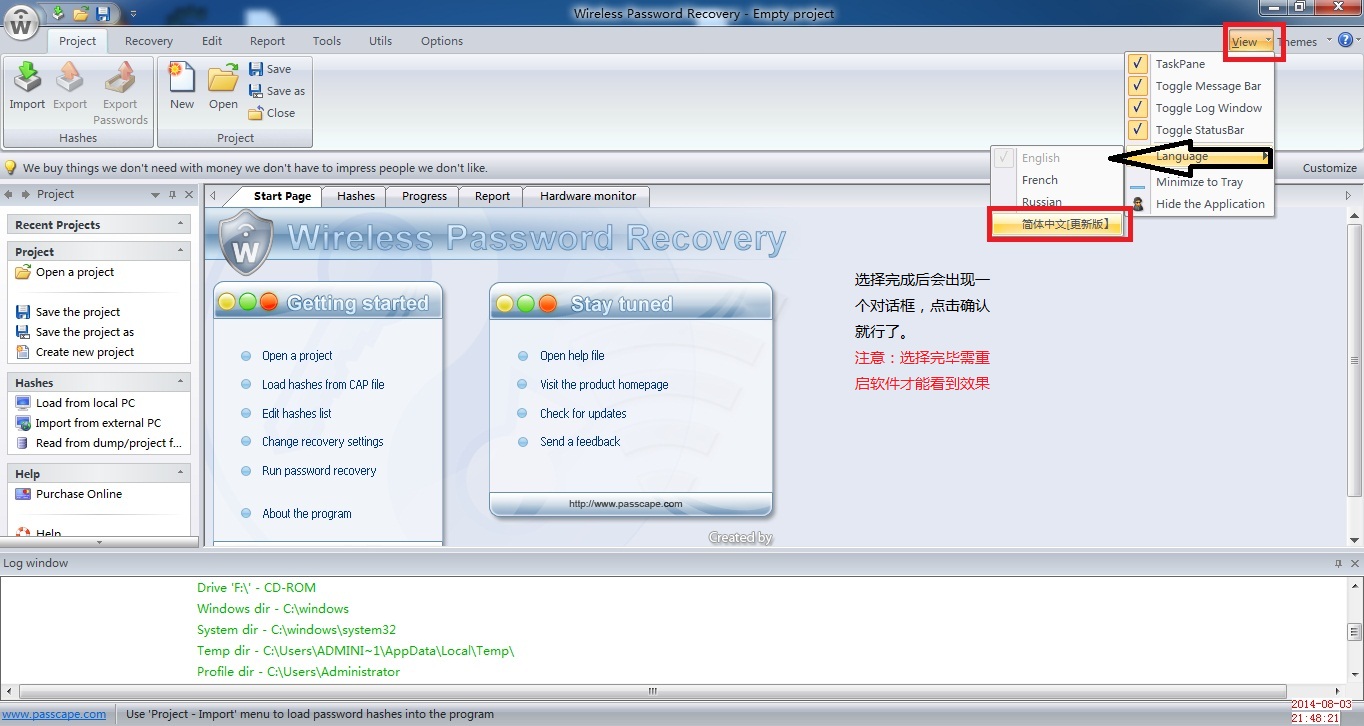Click Customize on the message bar

(1330, 168)
